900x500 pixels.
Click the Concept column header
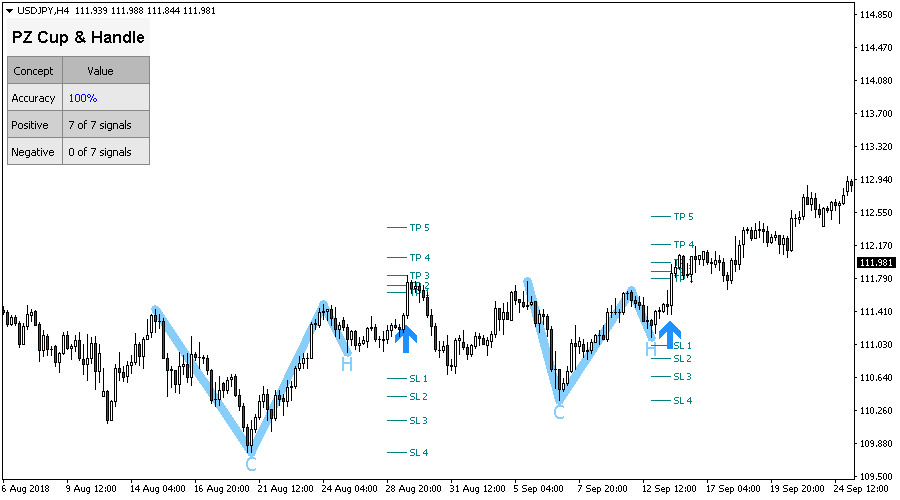[33, 71]
